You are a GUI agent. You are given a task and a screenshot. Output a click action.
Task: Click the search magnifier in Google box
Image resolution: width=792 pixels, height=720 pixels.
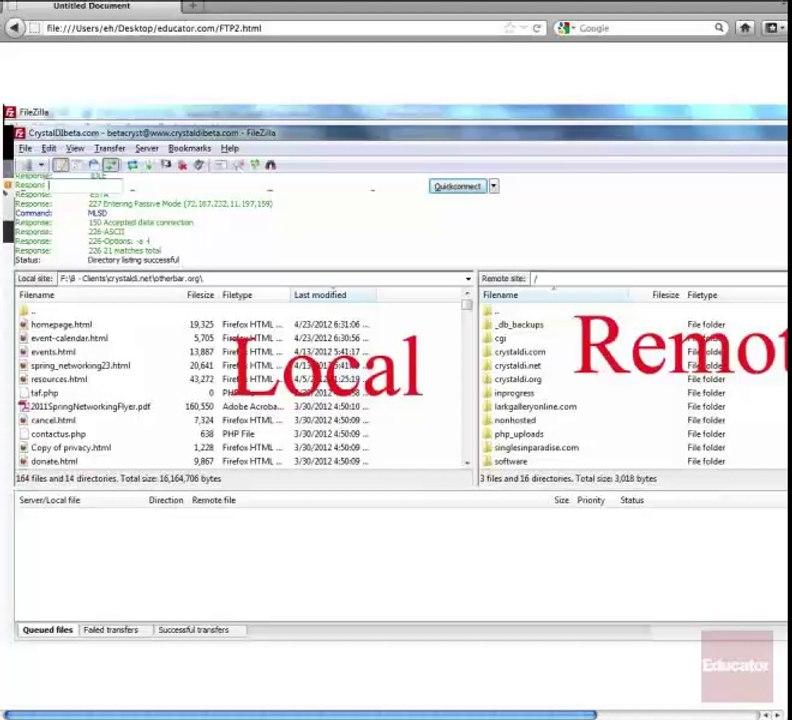(x=719, y=28)
